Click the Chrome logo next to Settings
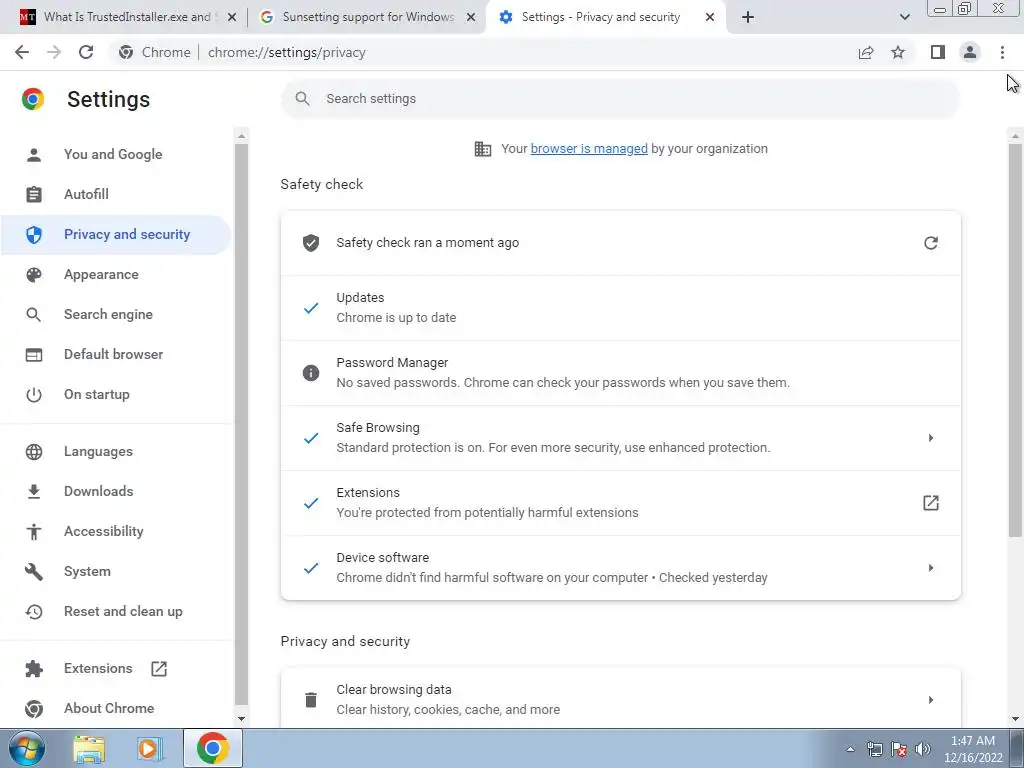This screenshot has height=768, width=1024. click(x=33, y=99)
